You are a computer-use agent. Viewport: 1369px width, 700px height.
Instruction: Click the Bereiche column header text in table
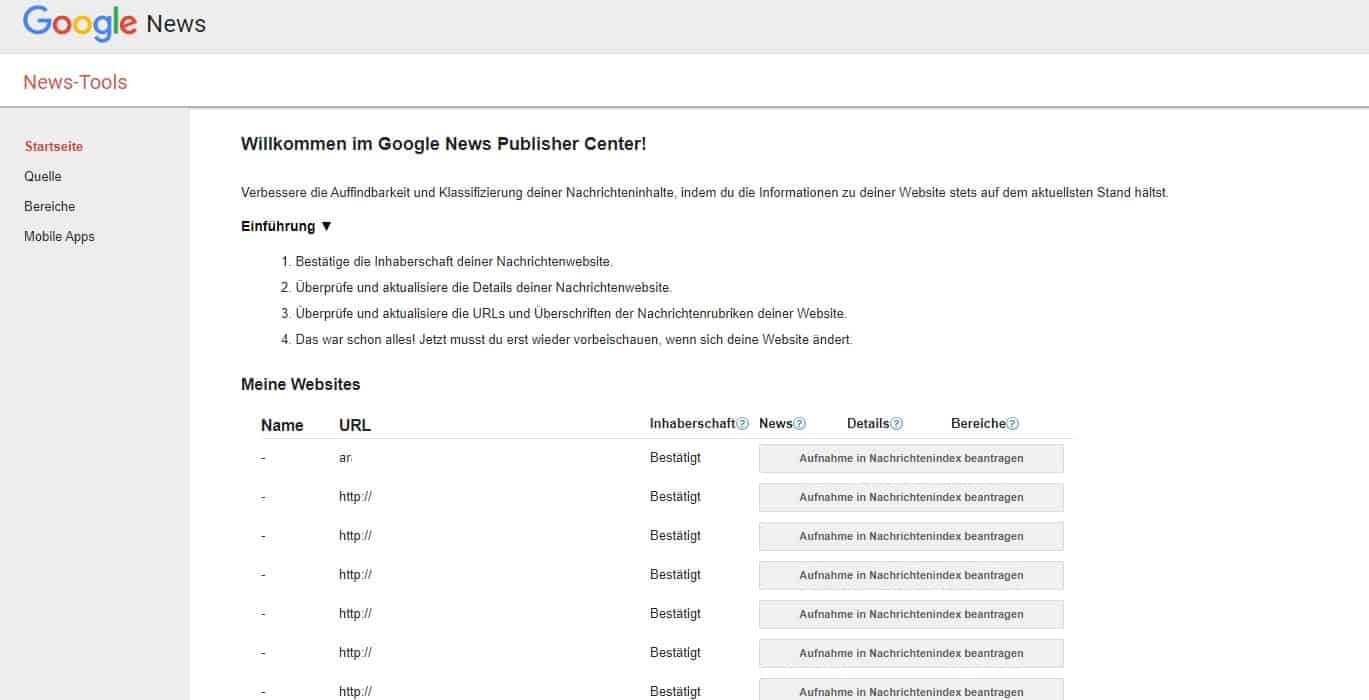click(978, 424)
